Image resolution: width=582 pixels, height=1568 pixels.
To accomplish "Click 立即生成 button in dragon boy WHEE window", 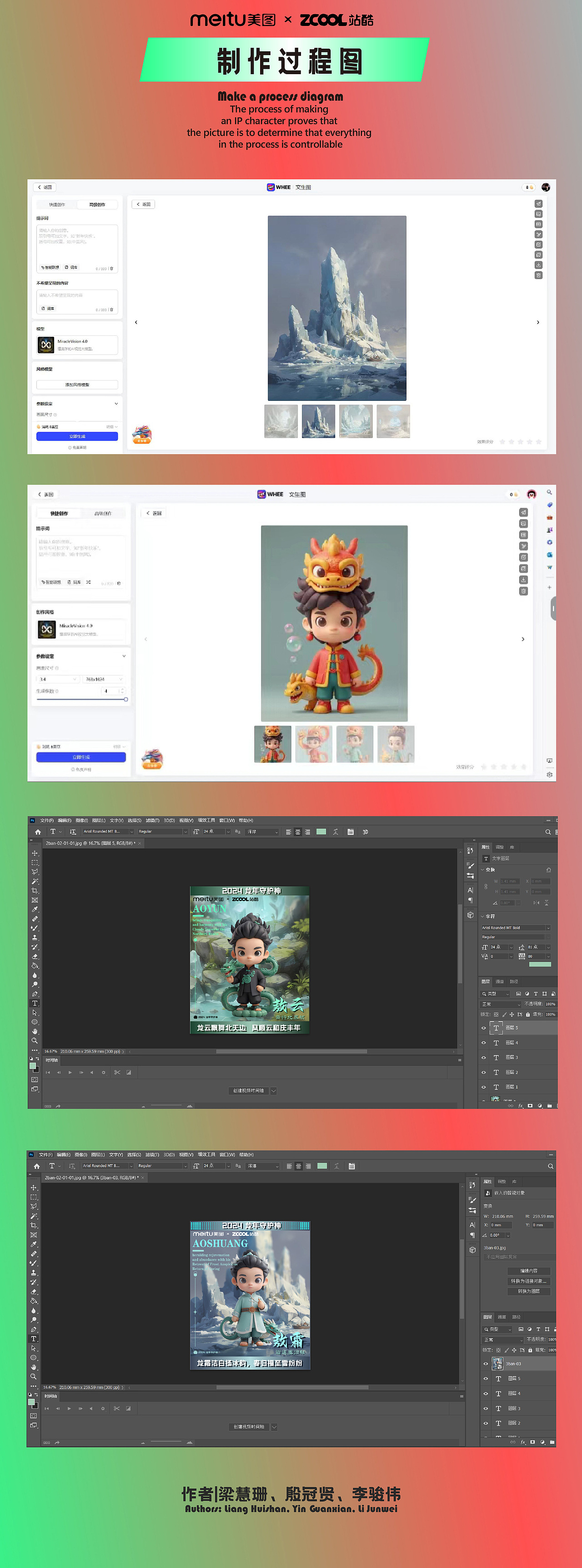I will coord(81,757).
